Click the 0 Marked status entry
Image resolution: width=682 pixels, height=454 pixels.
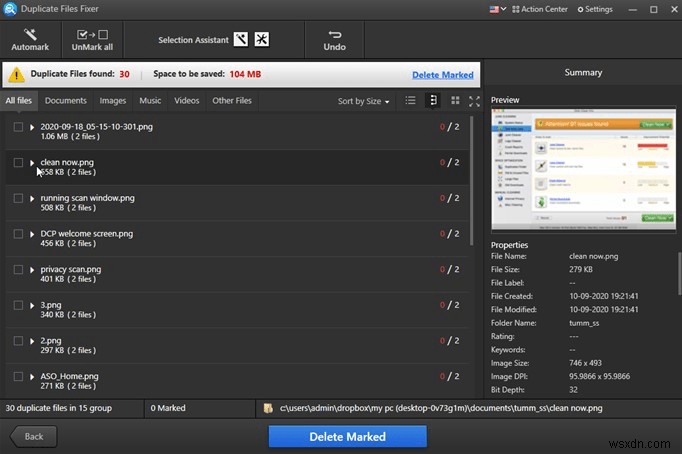tap(168, 408)
